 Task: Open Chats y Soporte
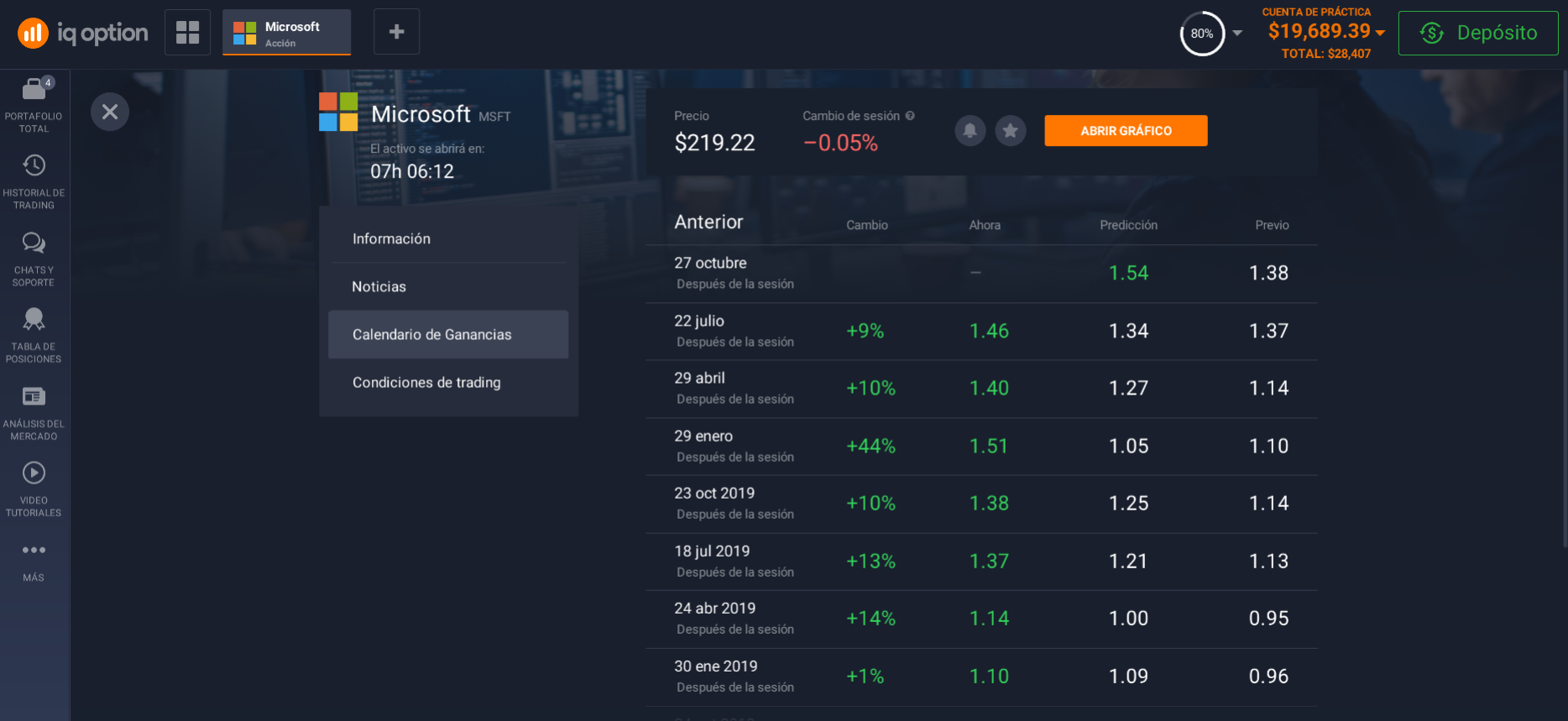pyautogui.click(x=34, y=259)
